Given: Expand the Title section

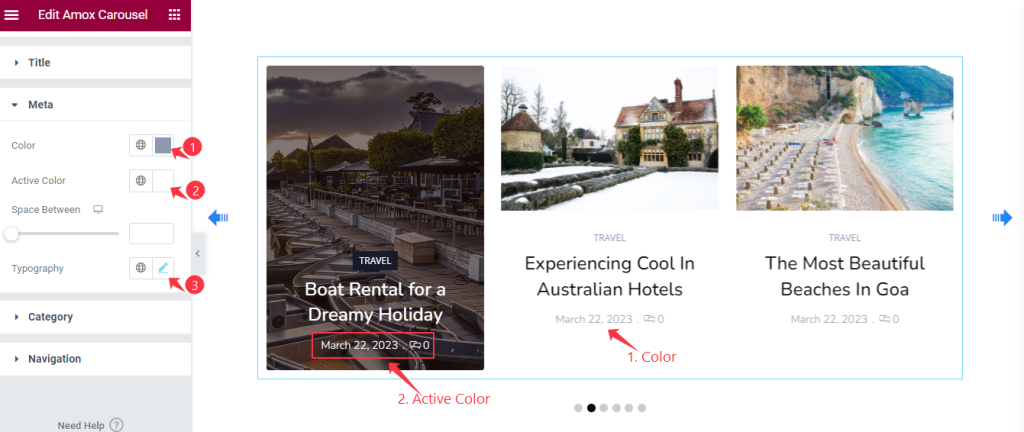Looking at the screenshot, I should (95, 63).
